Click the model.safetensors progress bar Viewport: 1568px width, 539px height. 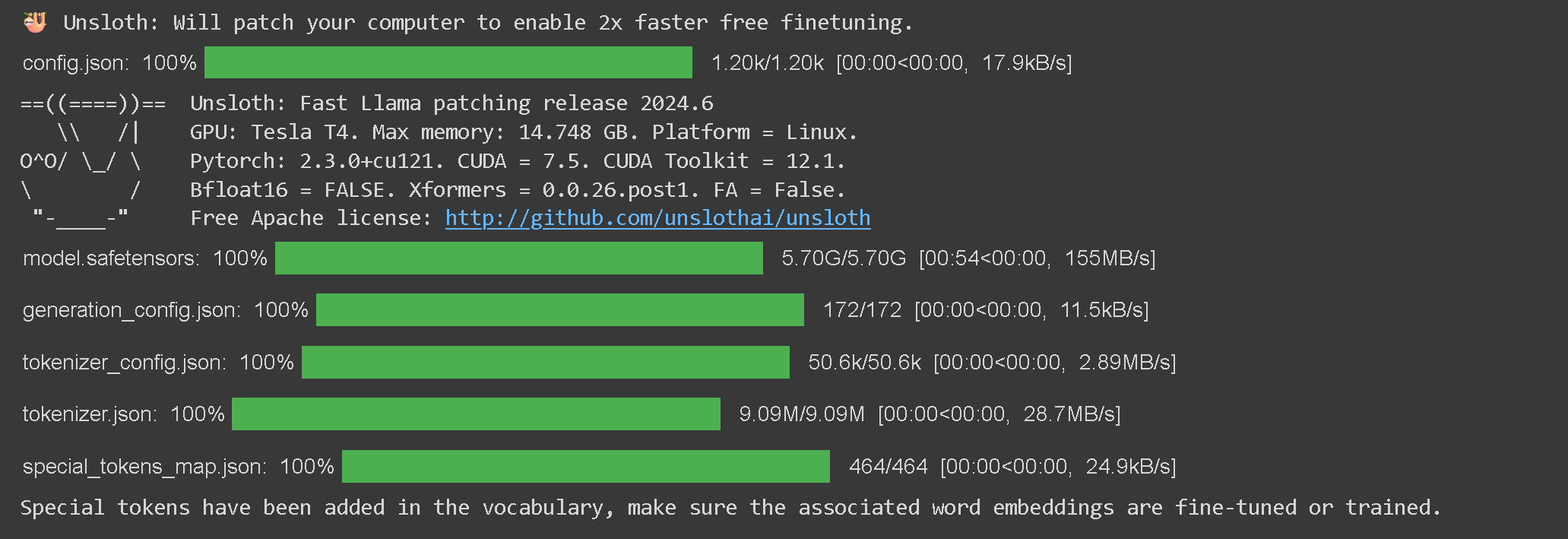(518, 258)
